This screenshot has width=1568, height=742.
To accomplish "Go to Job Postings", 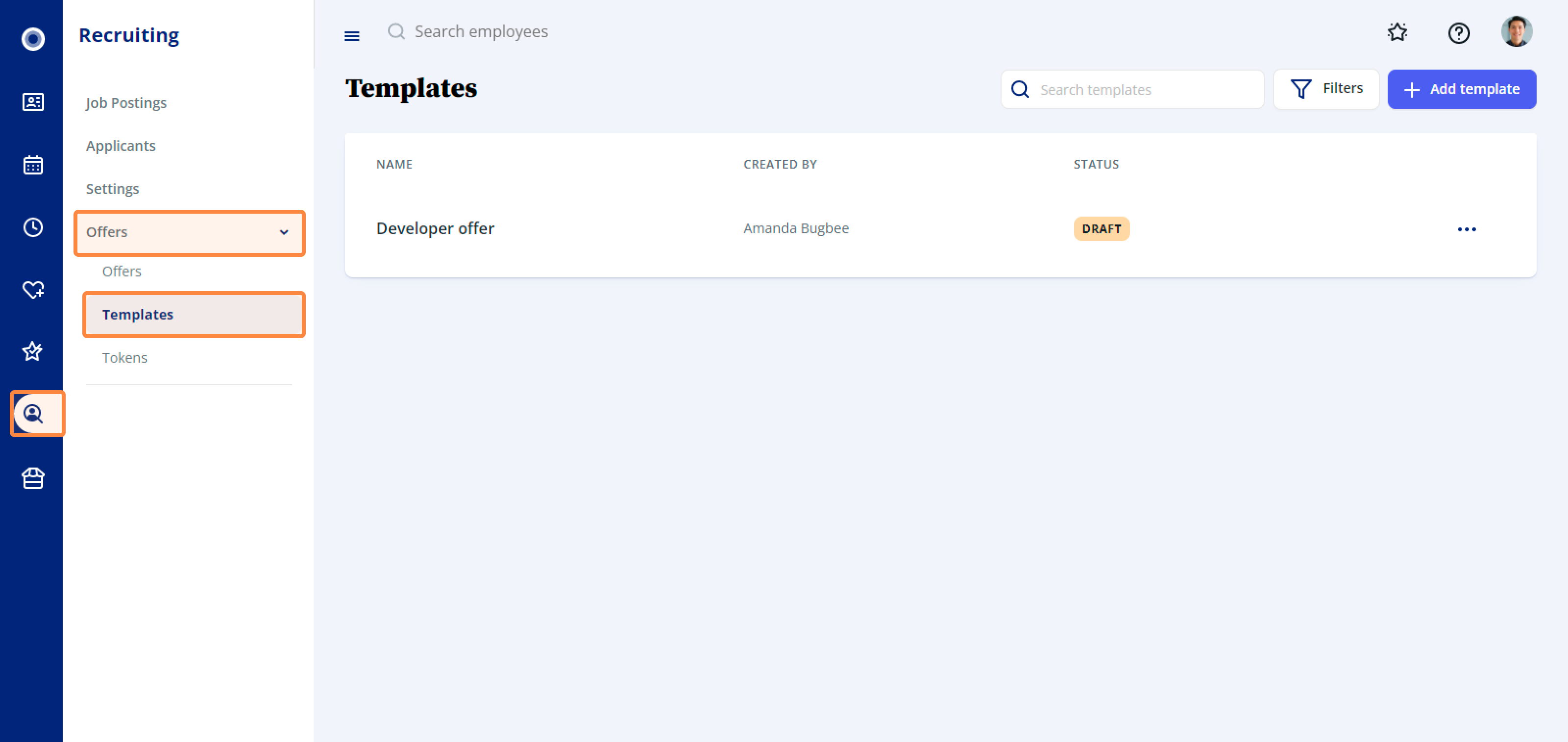I will (126, 102).
